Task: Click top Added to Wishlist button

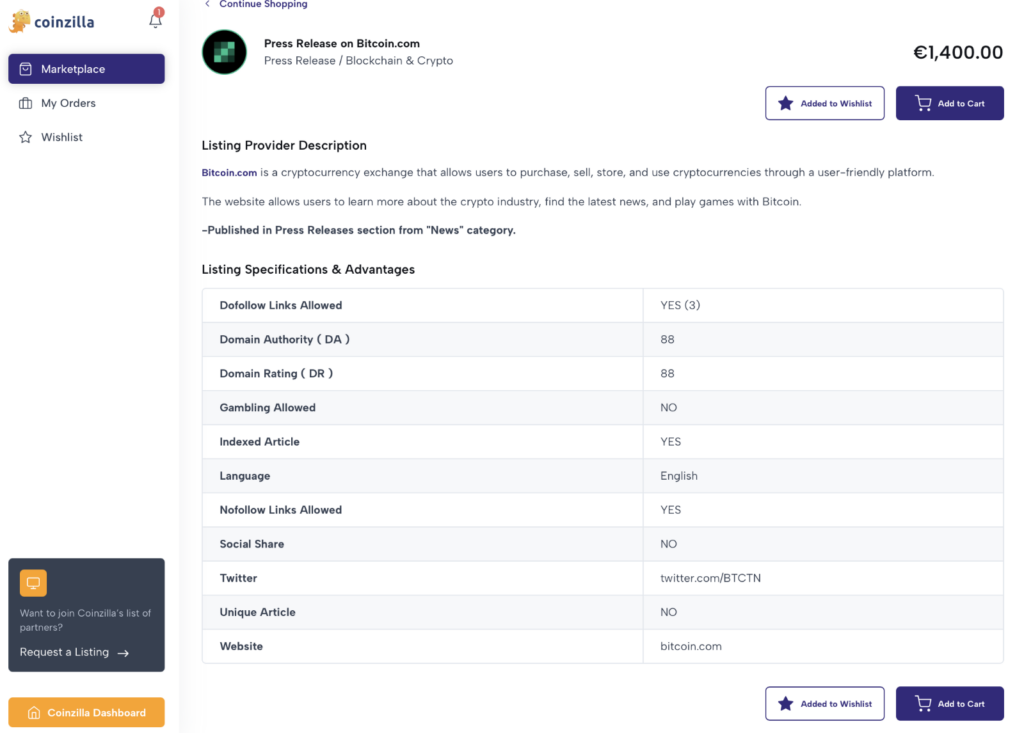Action: coord(825,103)
